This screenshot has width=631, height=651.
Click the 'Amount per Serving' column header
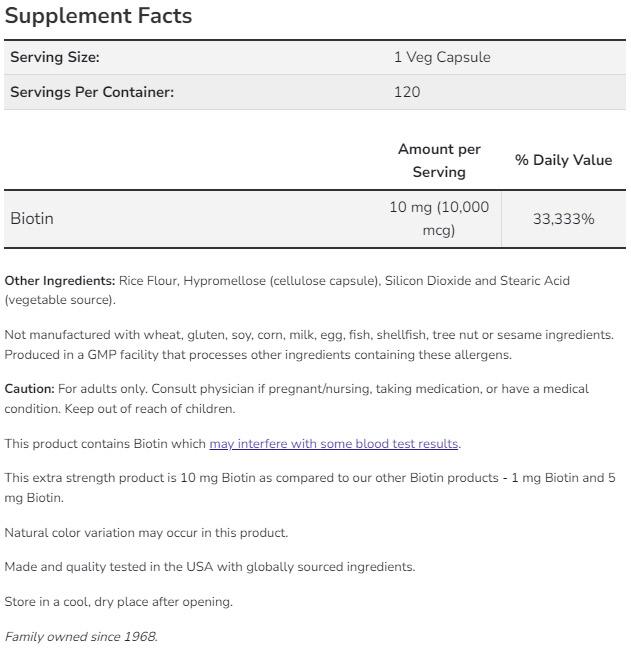(x=439, y=161)
